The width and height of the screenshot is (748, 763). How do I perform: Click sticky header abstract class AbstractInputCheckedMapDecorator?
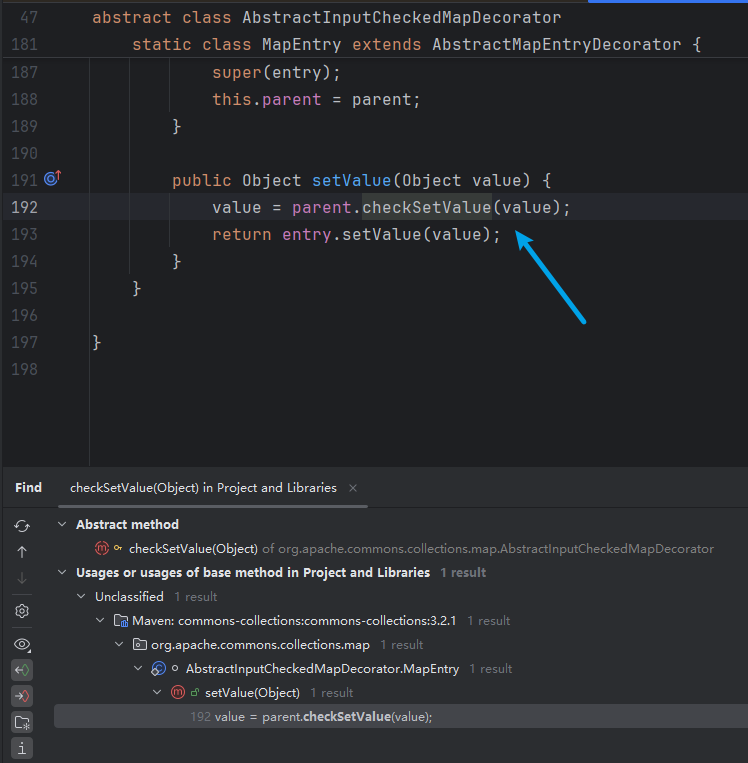tap(327, 18)
